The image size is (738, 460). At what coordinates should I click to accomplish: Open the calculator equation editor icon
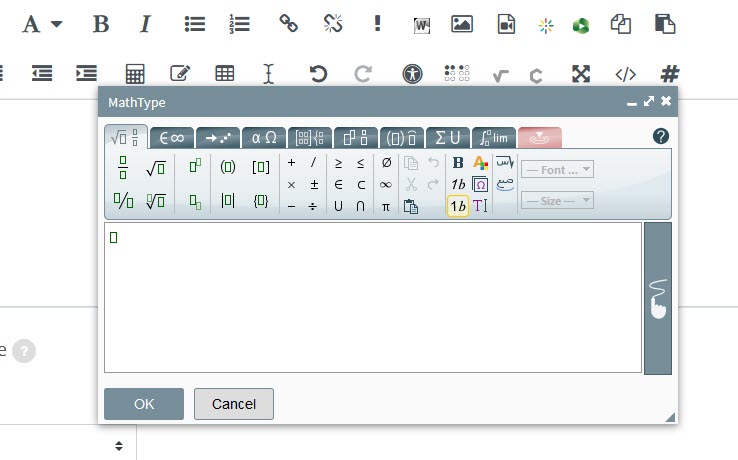click(135, 74)
